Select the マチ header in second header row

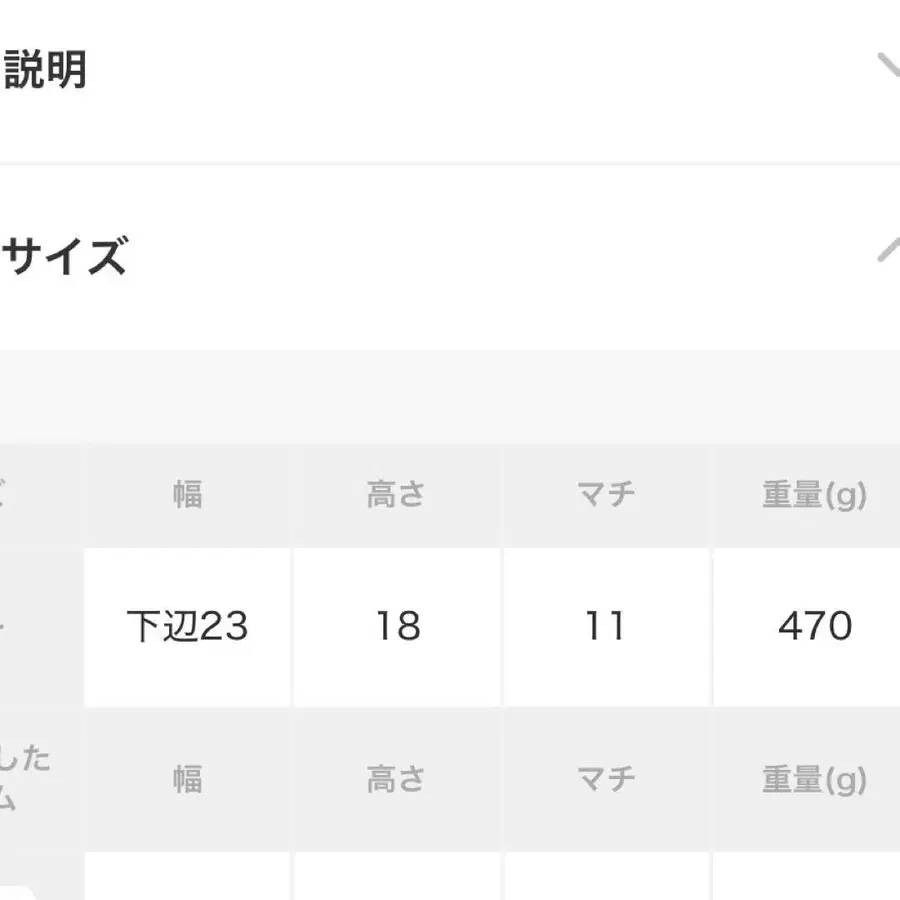pos(606,779)
